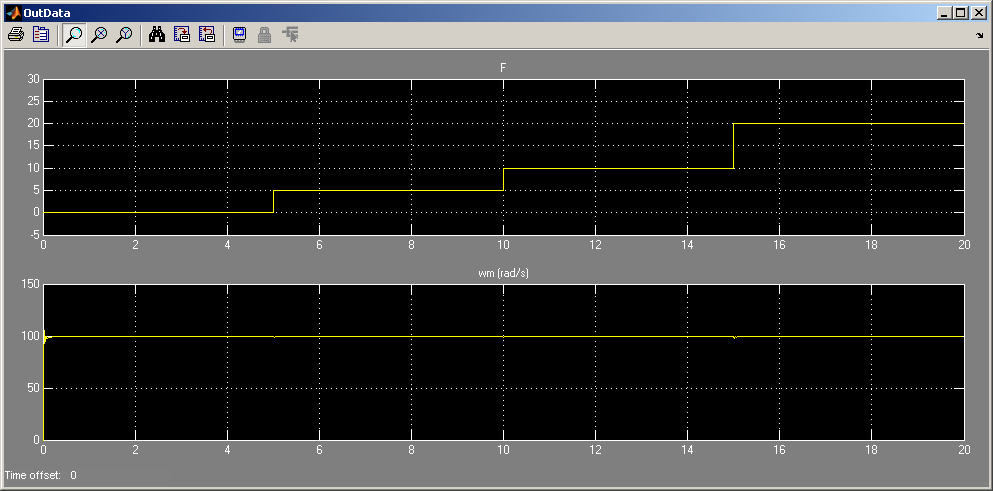Restore saved axes settings icon
993x491 pixels.
(207, 35)
